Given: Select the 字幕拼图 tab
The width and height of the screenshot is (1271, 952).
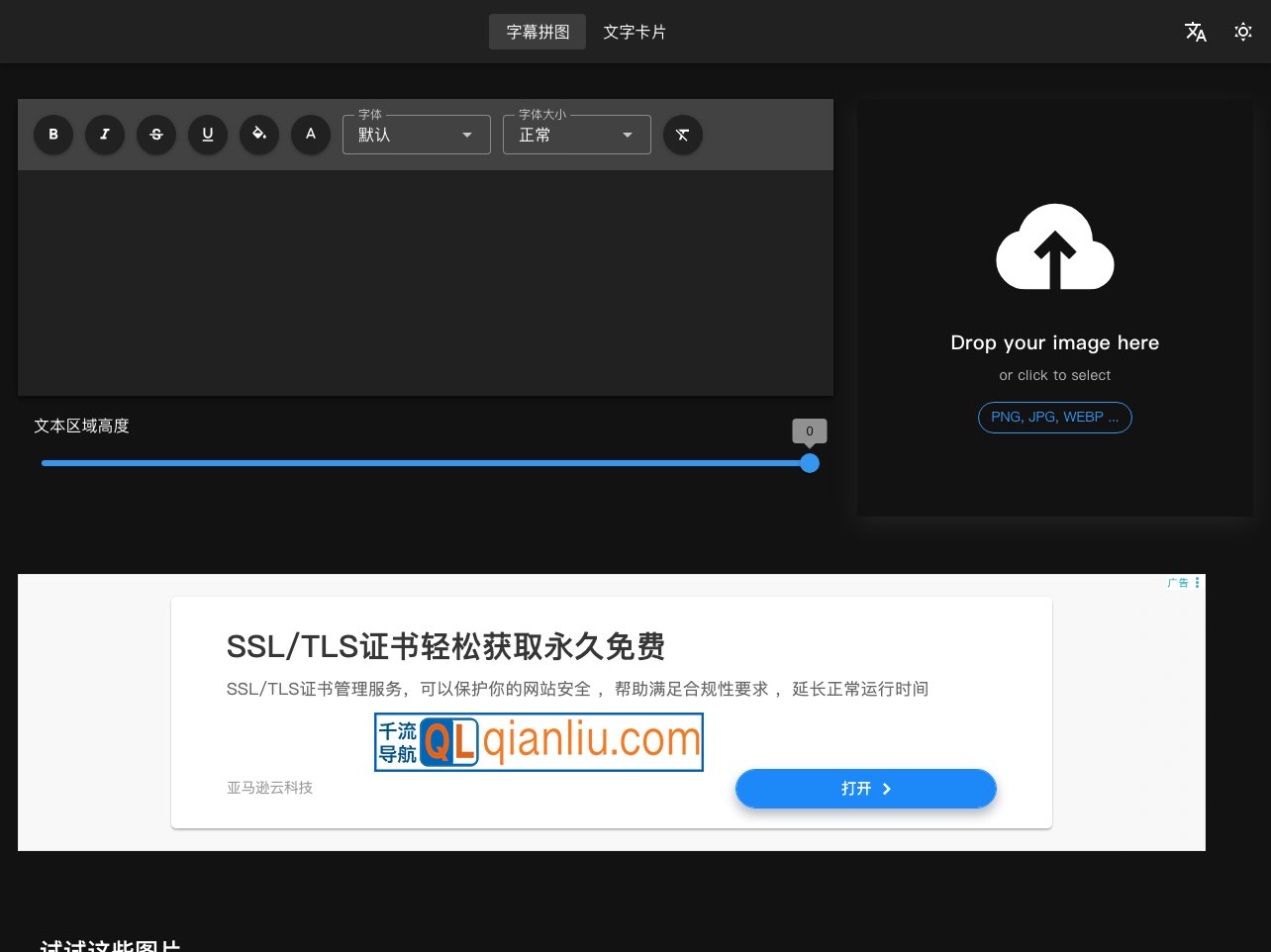Looking at the screenshot, I should click(538, 32).
